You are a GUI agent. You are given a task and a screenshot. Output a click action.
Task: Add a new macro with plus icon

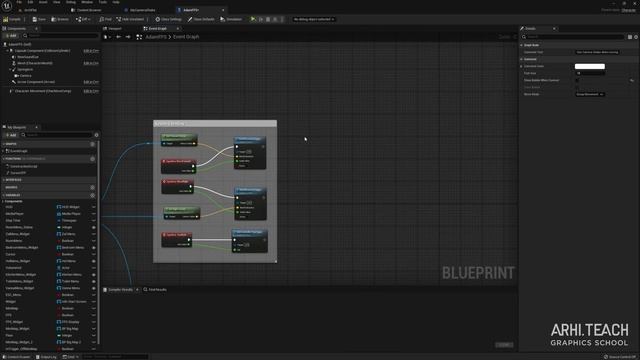[x=92, y=187]
